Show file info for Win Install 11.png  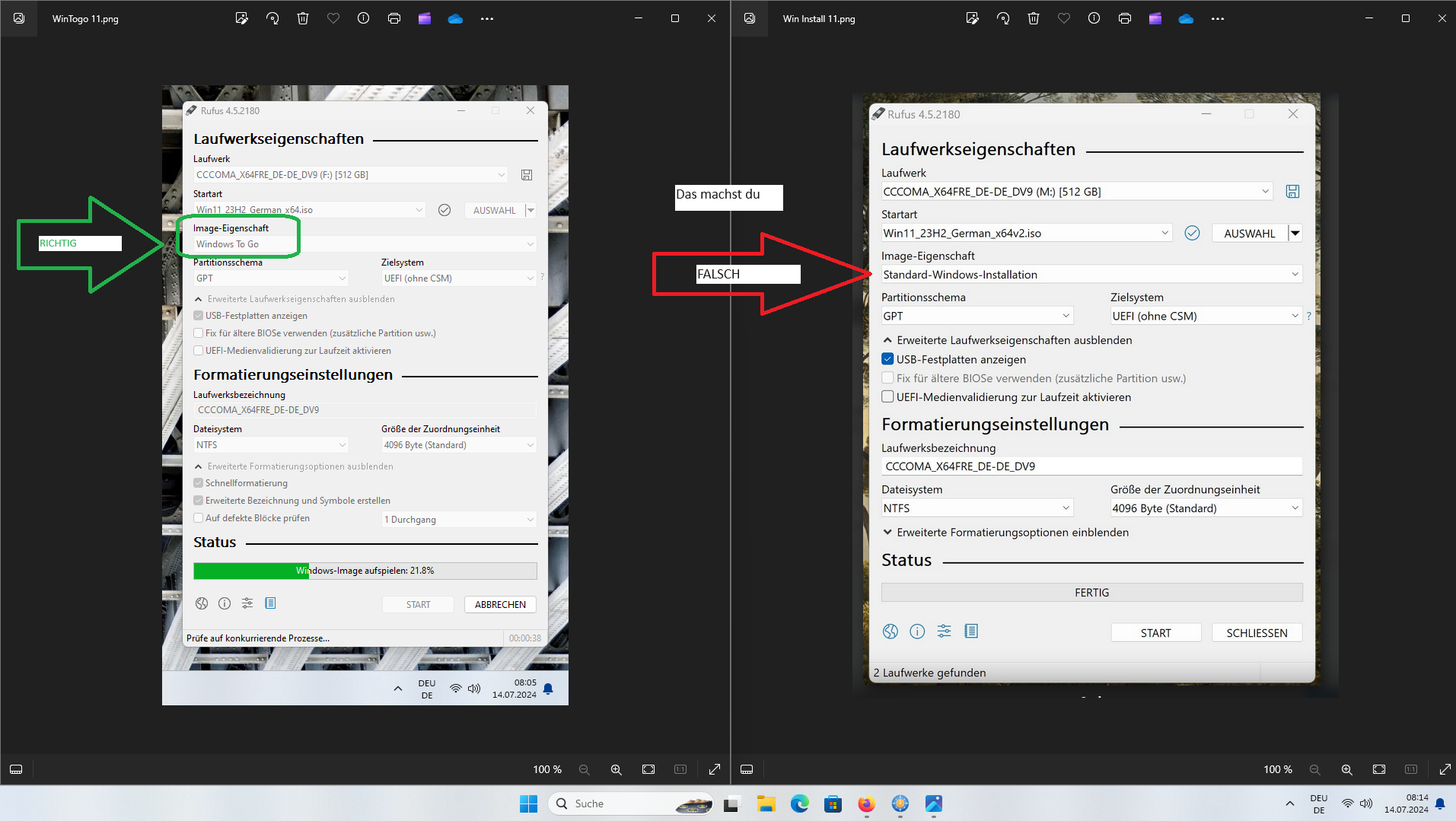(1094, 18)
